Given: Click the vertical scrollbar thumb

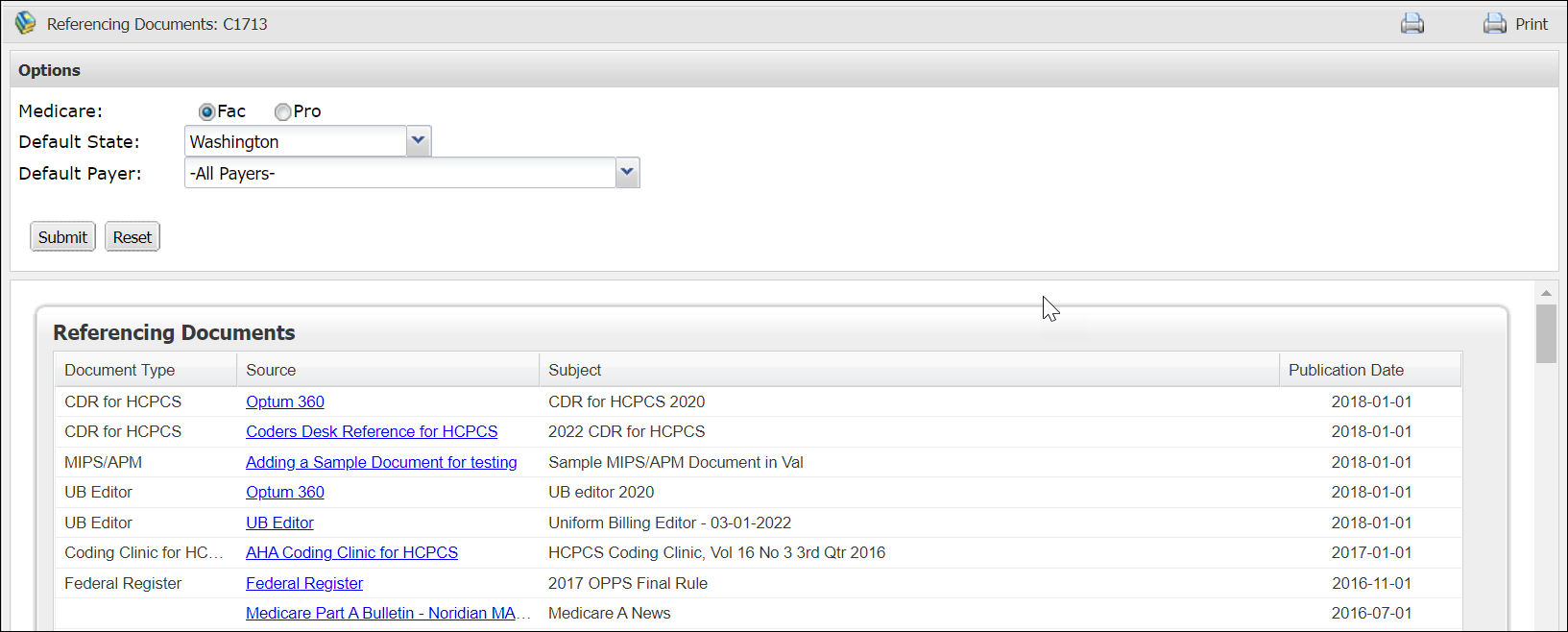Looking at the screenshot, I should (1546, 333).
